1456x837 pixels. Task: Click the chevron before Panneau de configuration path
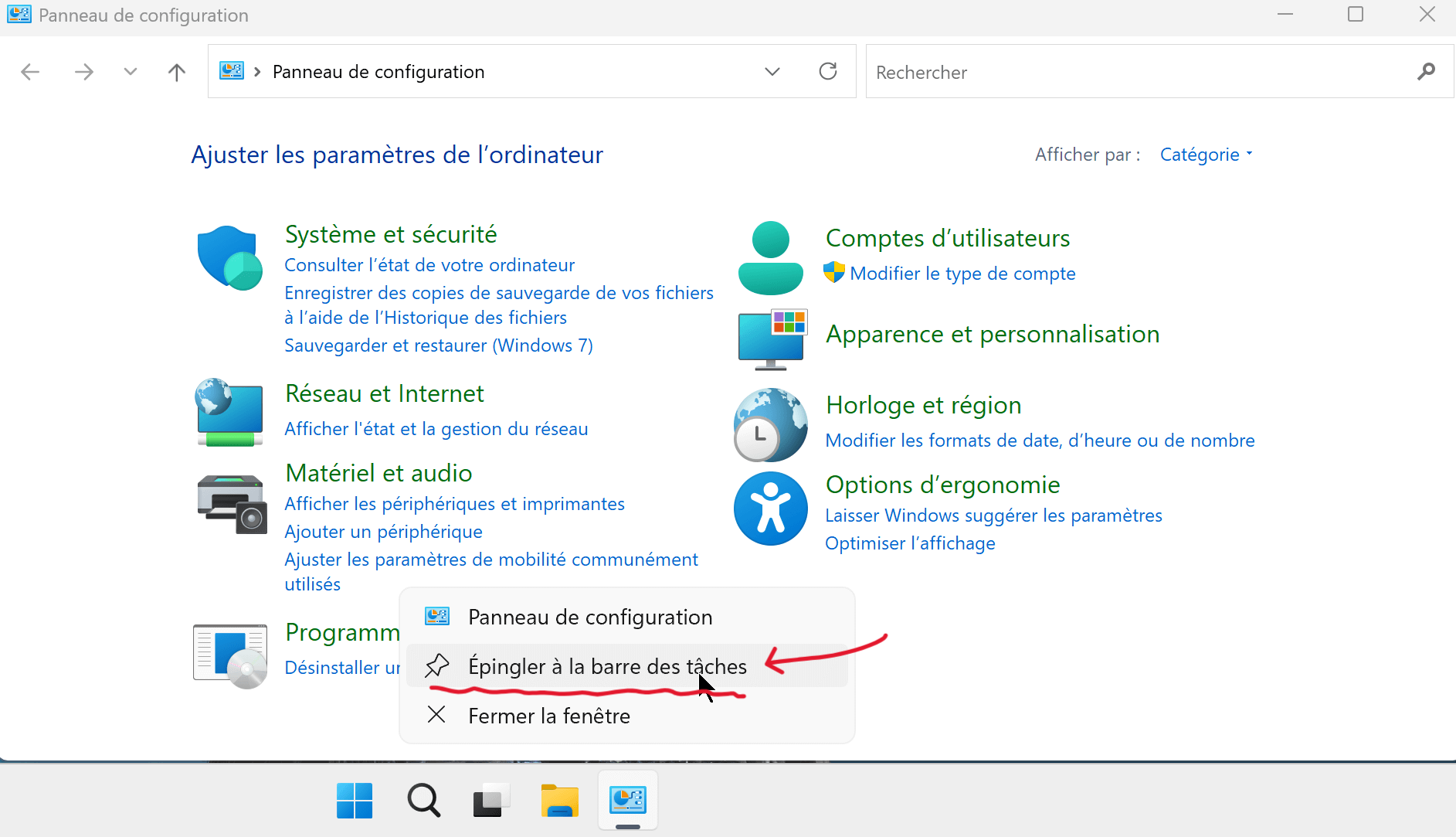pos(257,72)
